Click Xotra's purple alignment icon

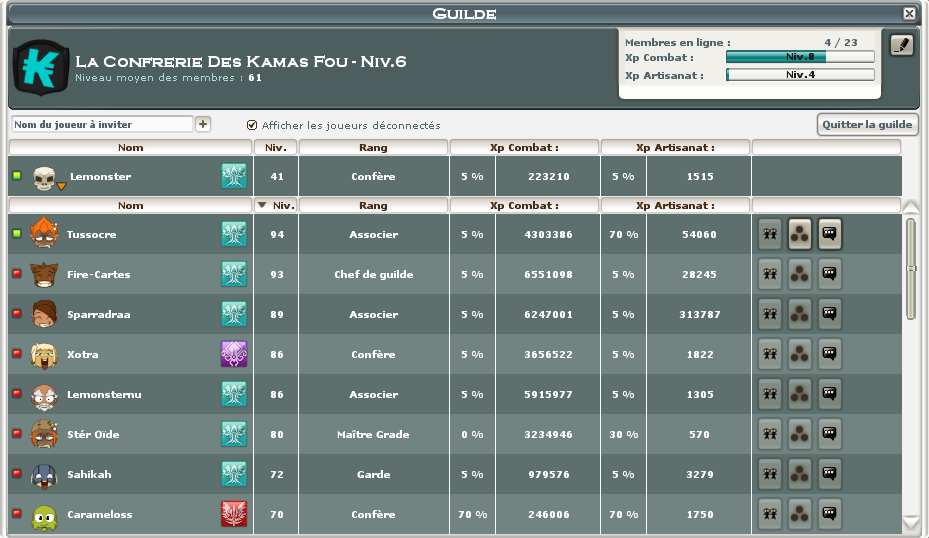click(x=233, y=354)
